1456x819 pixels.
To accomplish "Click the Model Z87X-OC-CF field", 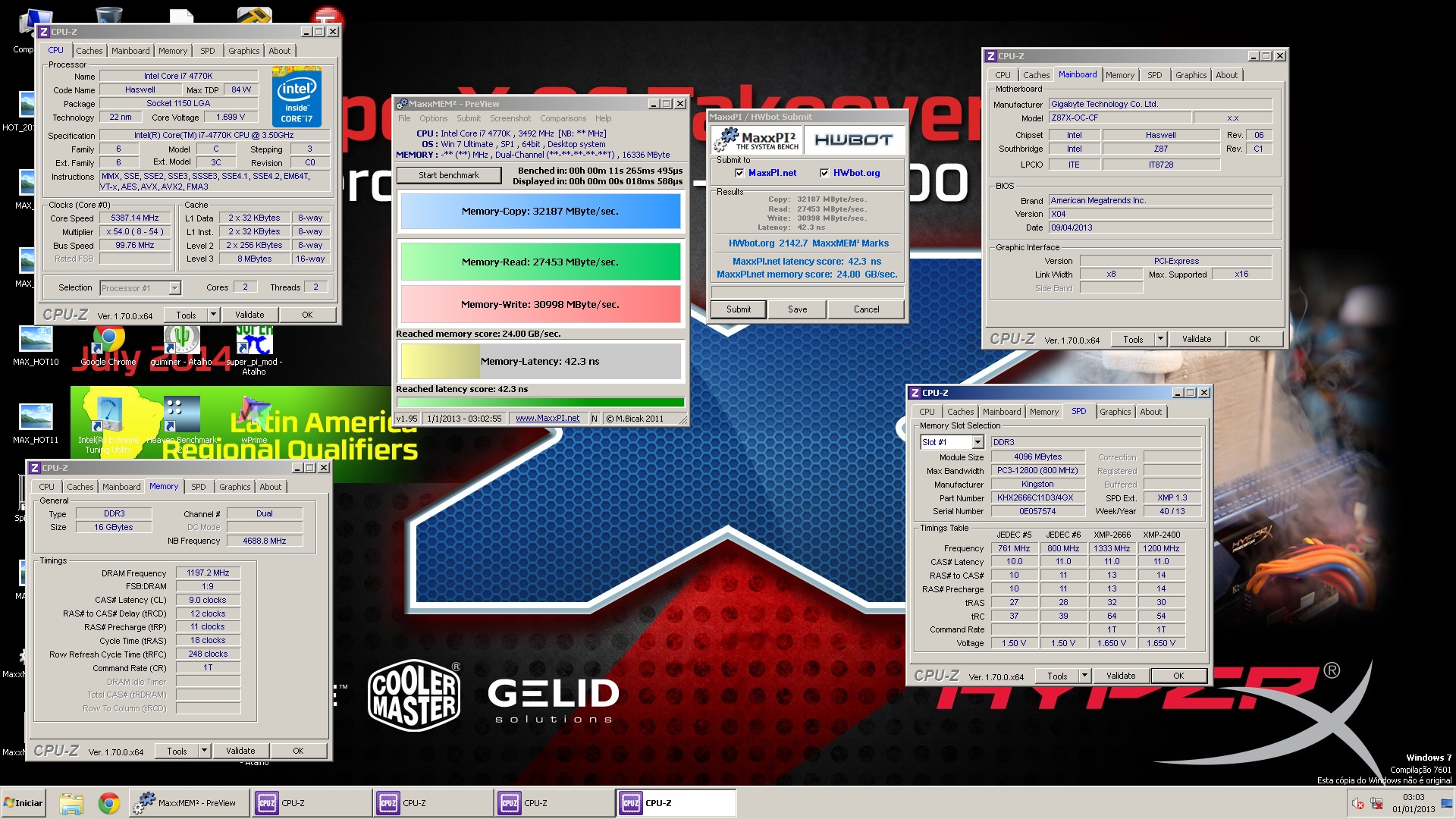I will click(1119, 118).
